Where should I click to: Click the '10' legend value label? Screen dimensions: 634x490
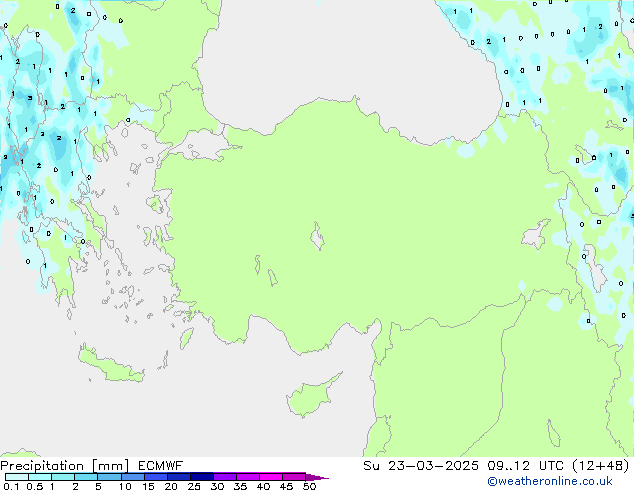click(x=125, y=486)
